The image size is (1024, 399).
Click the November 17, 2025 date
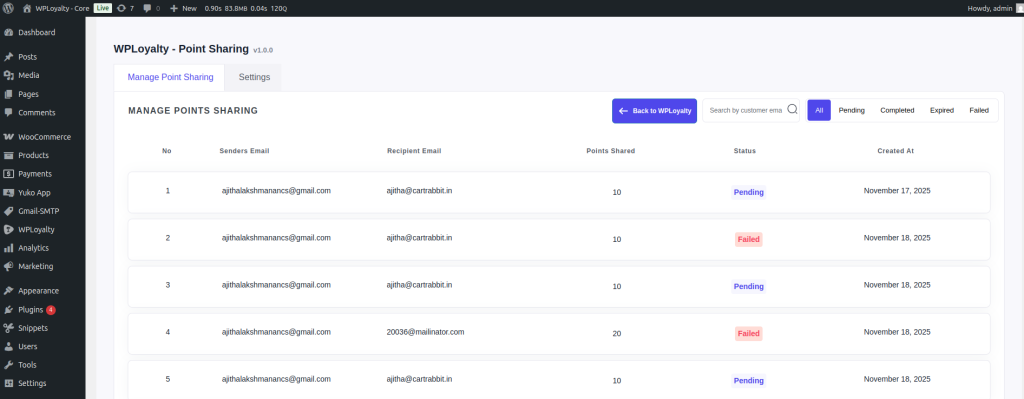coord(897,191)
